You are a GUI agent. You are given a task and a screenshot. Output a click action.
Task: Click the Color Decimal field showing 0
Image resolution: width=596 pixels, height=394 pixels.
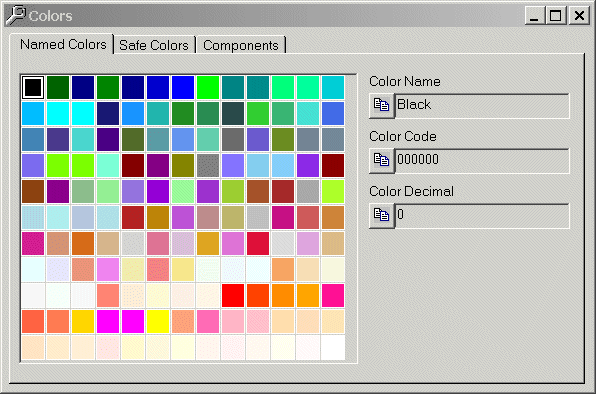coord(482,215)
